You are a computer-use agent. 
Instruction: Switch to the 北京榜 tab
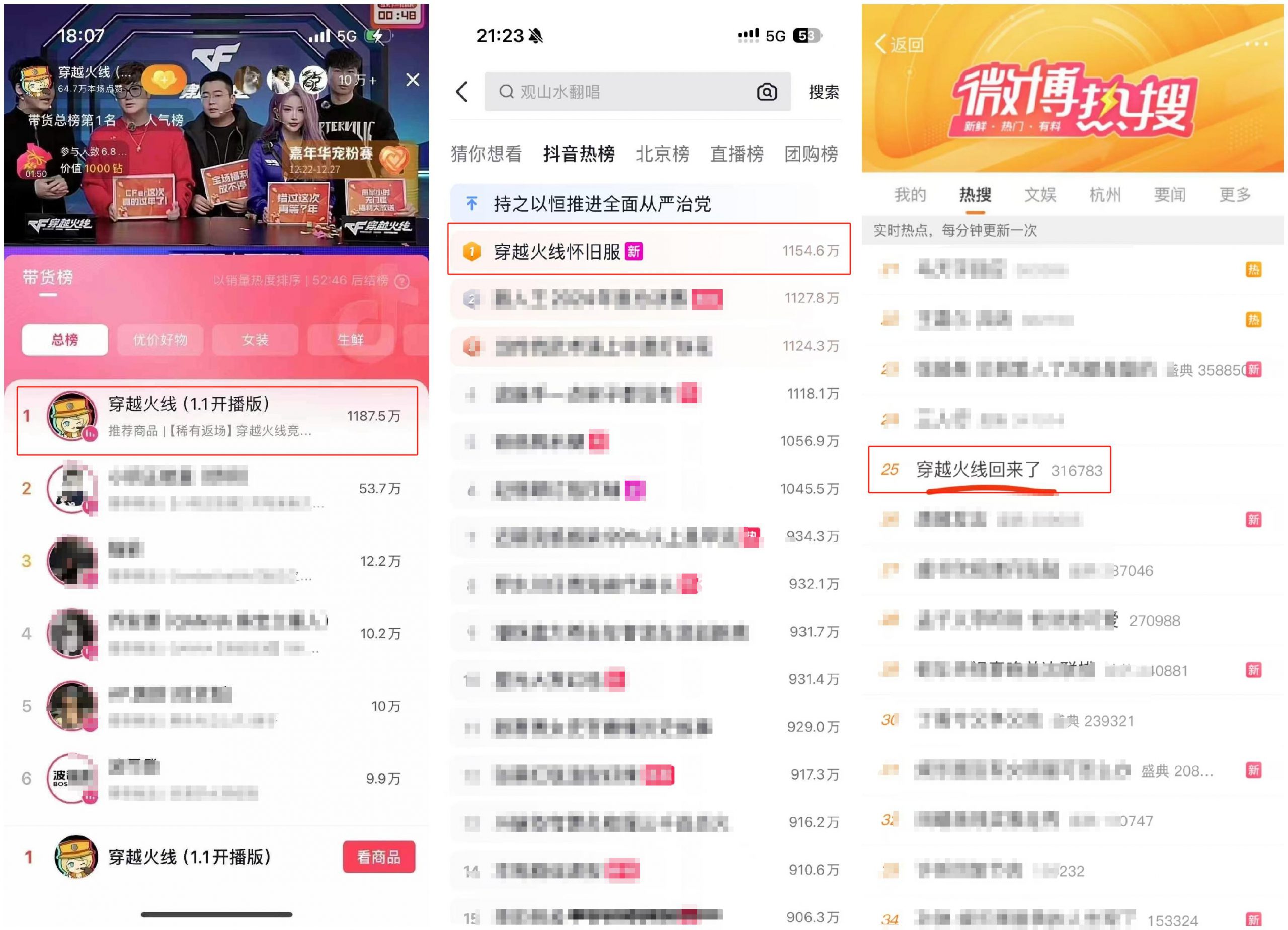[662, 154]
